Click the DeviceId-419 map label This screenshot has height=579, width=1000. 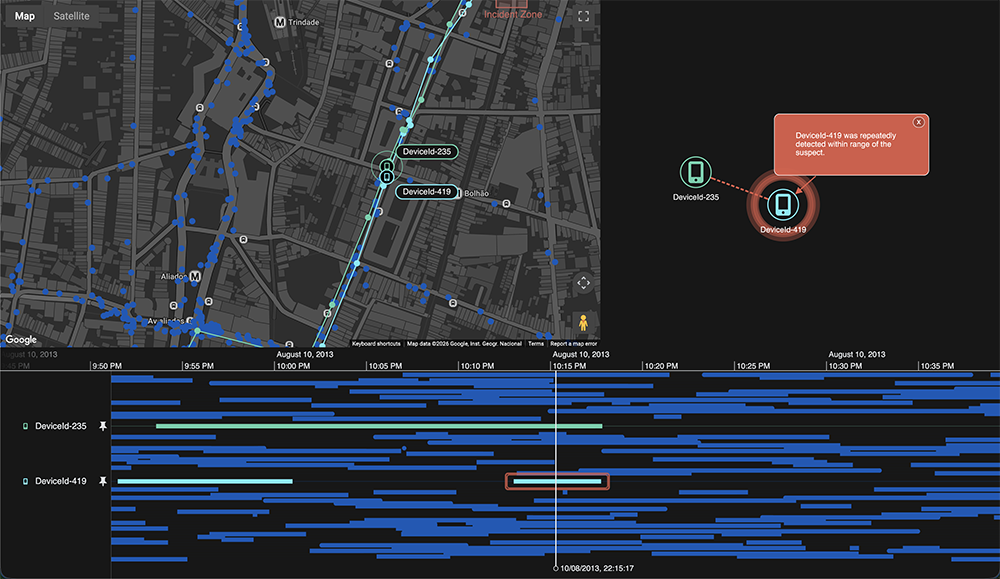coord(427,192)
